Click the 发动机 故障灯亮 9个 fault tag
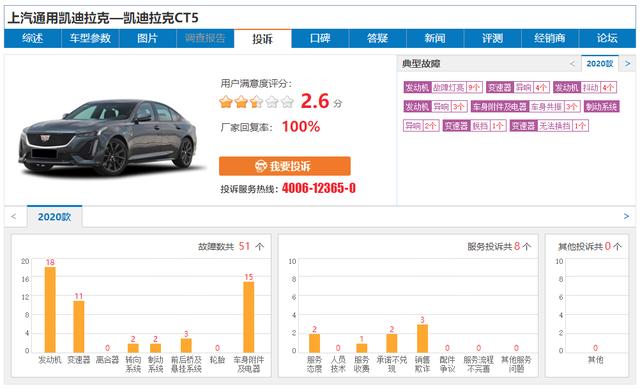 click(x=443, y=87)
